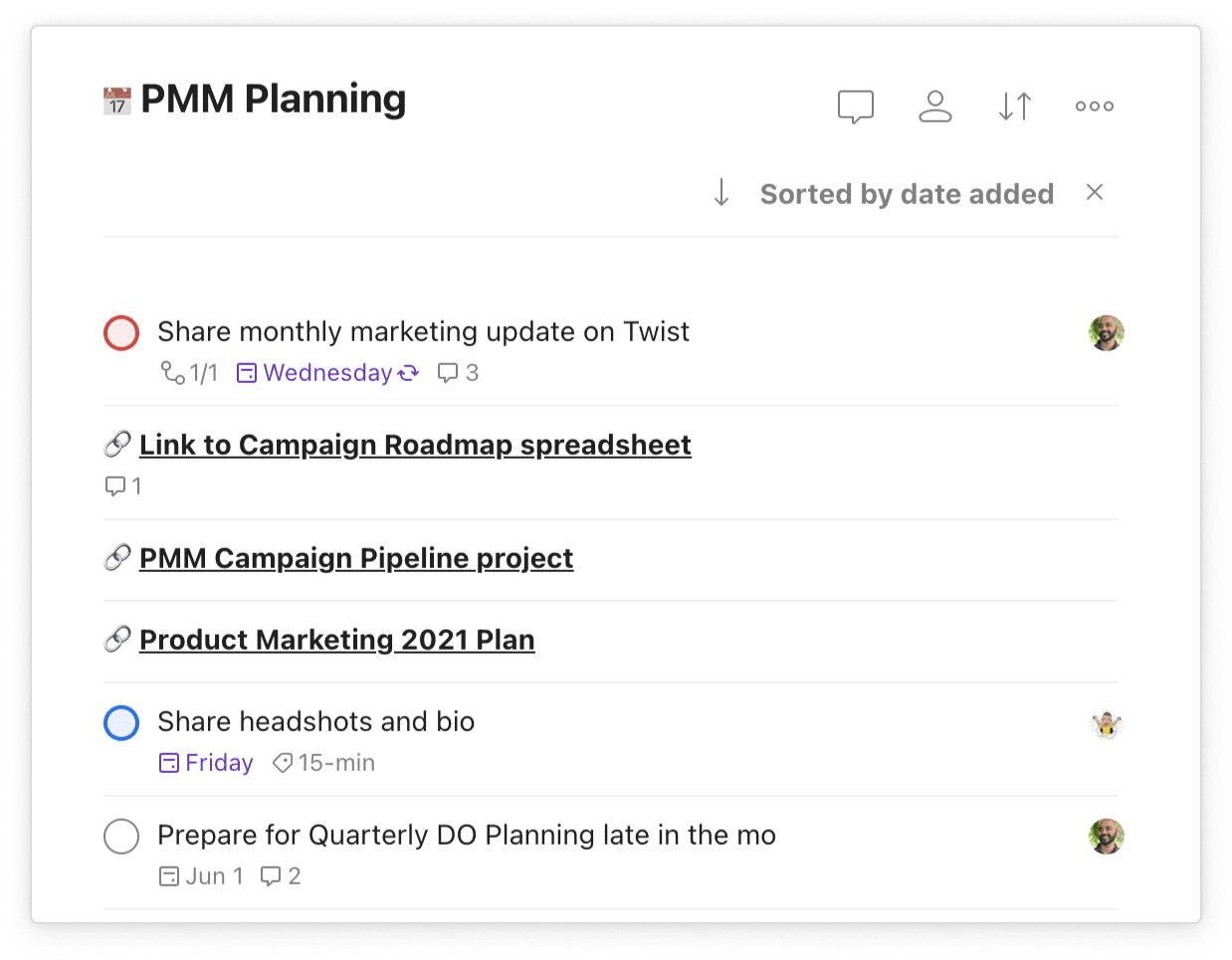This screenshot has height=960, width=1232.
Task: Open Product Marketing 2021 Plan link
Action: (x=336, y=640)
